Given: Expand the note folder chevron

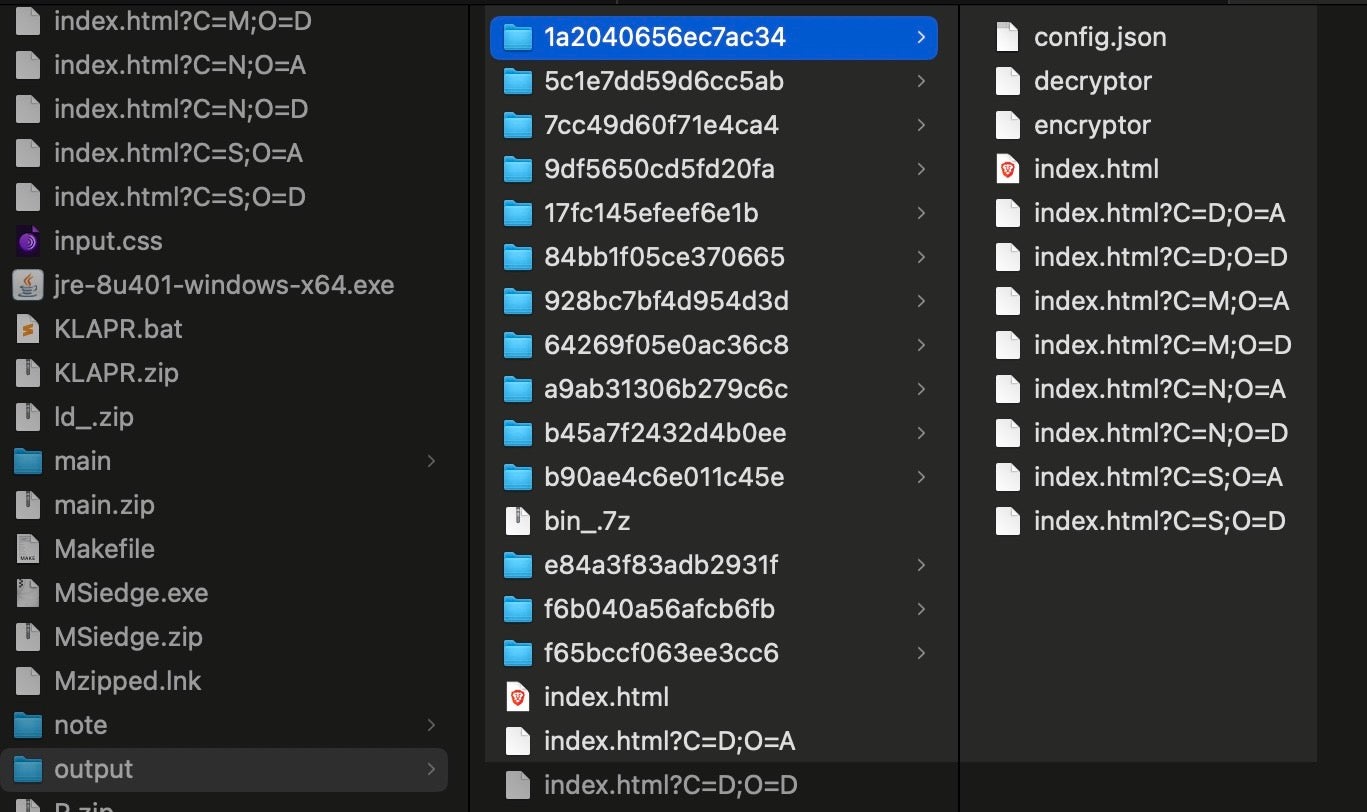Looking at the screenshot, I should (431, 725).
